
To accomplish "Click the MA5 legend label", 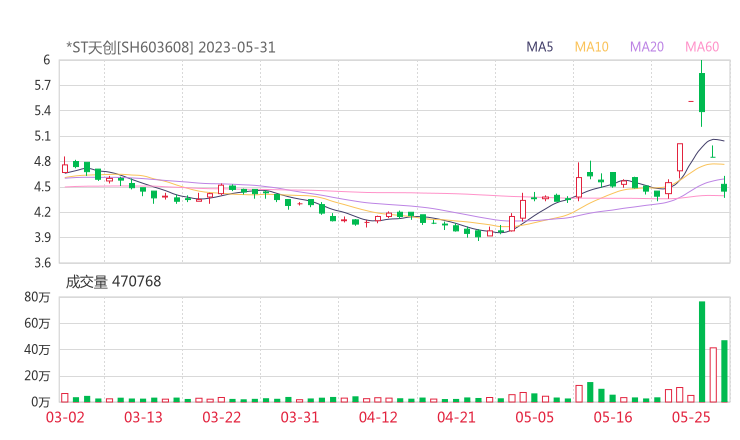I will pos(539,47).
